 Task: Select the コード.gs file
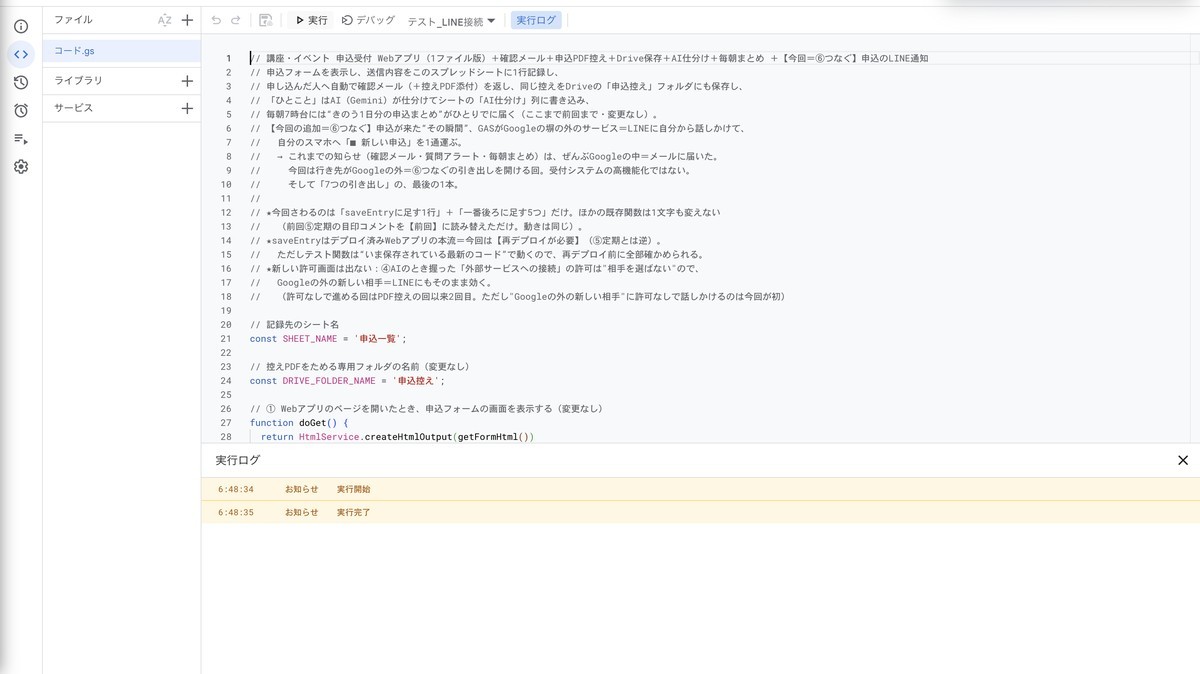tap(122, 51)
